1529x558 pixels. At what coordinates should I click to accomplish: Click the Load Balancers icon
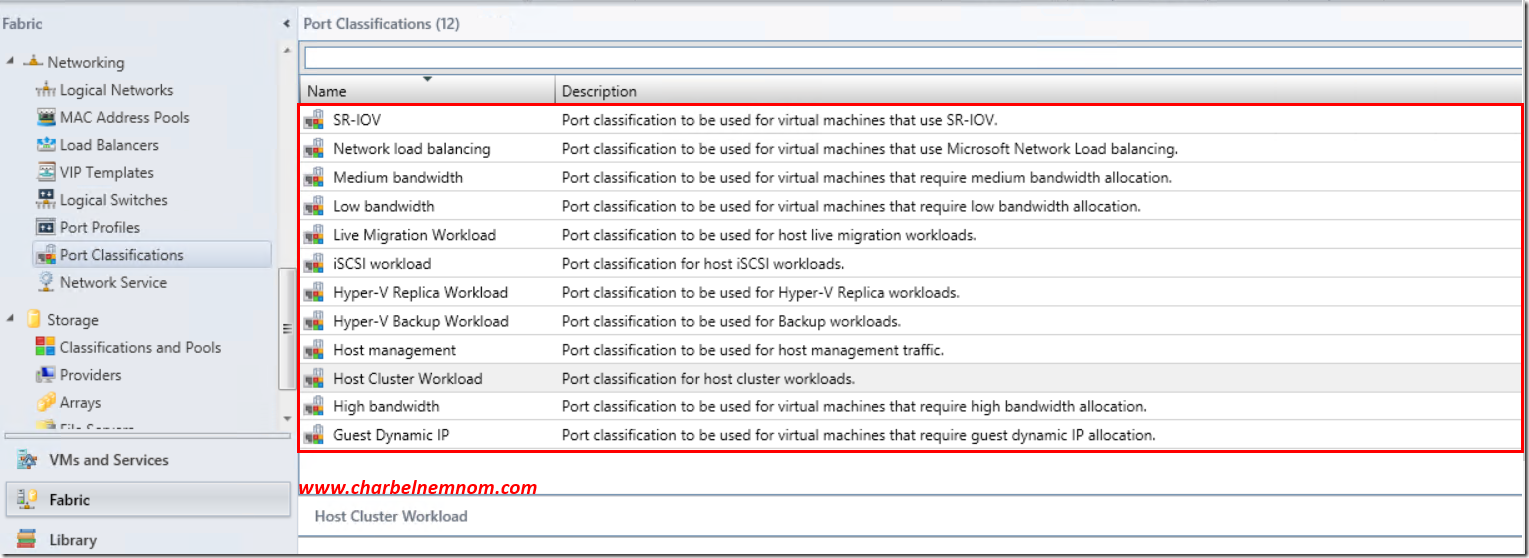click(45, 145)
